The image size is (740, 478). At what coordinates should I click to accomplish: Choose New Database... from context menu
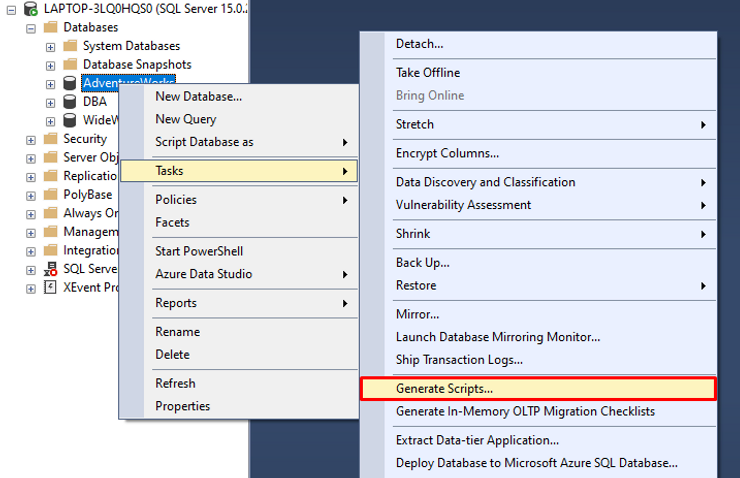pyautogui.click(x=239, y=96)
